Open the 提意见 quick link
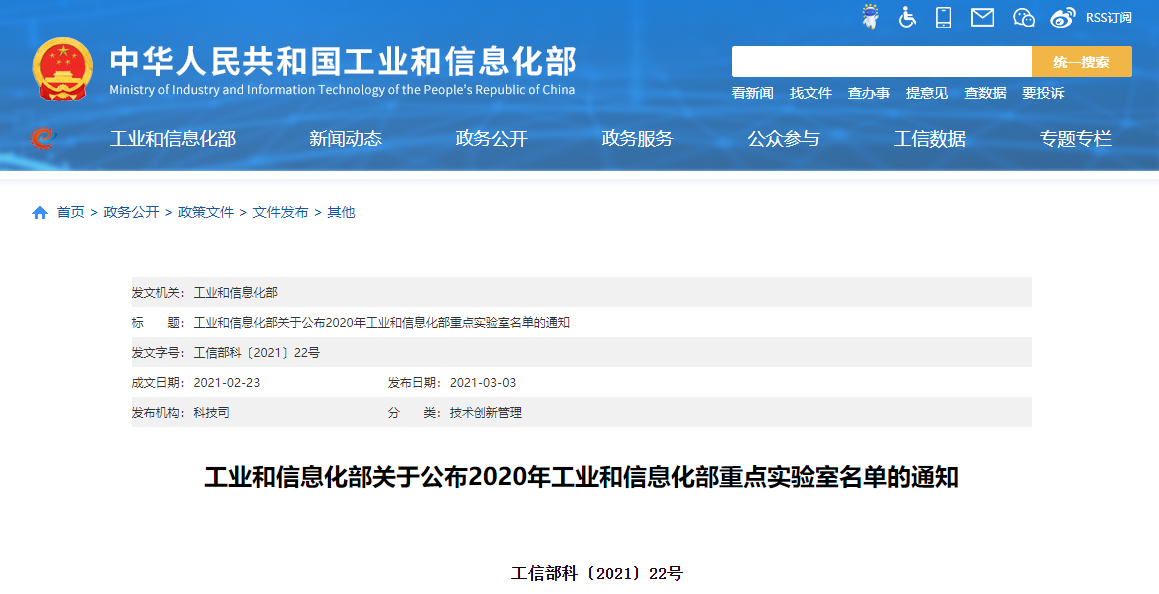Image resolution: width=1159 pixels, height=594 pixels. coord(927,93)
